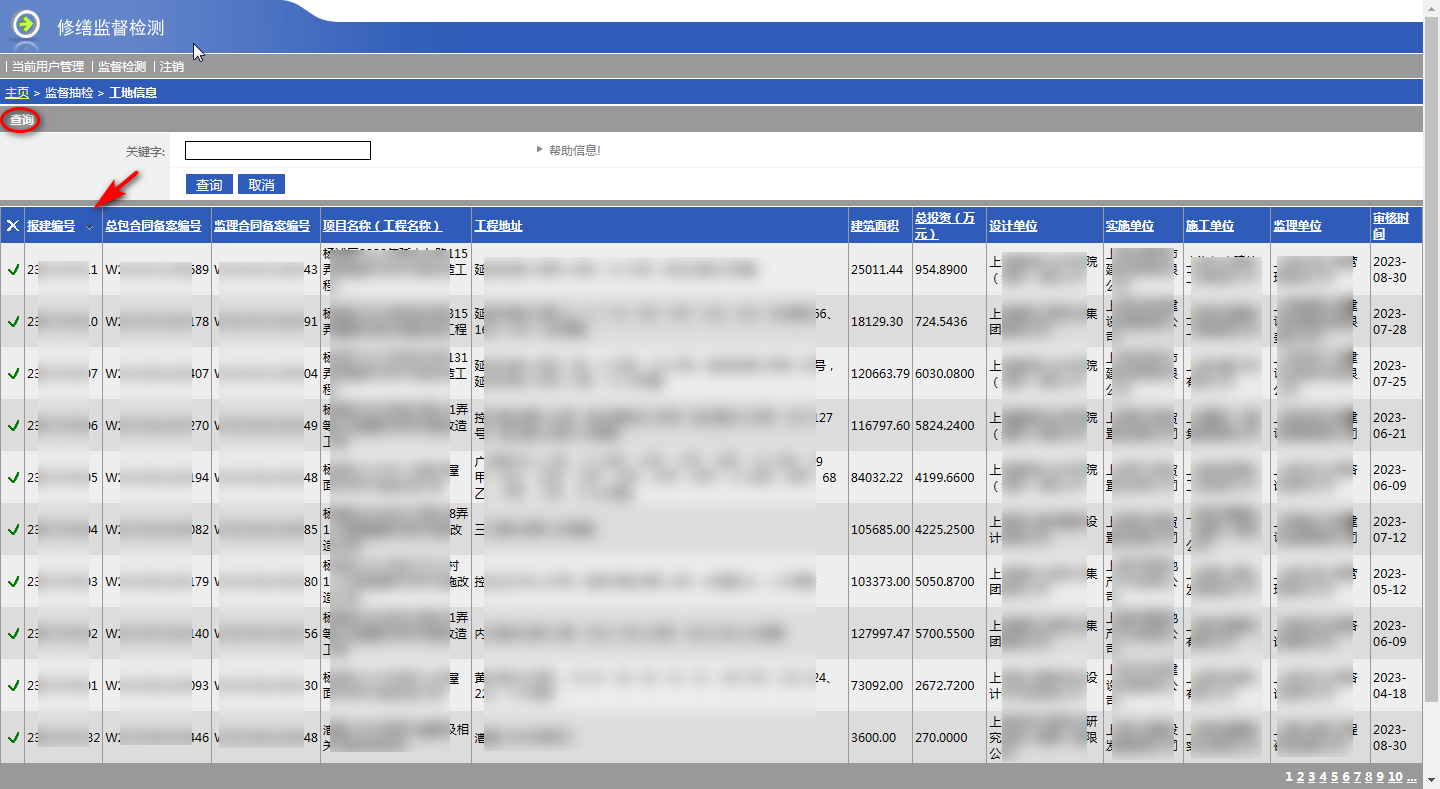The height and width of the screenshot is (789, 1440).
Task: Select checkmark of row with area 18129.30
Action: click(13, 322)
